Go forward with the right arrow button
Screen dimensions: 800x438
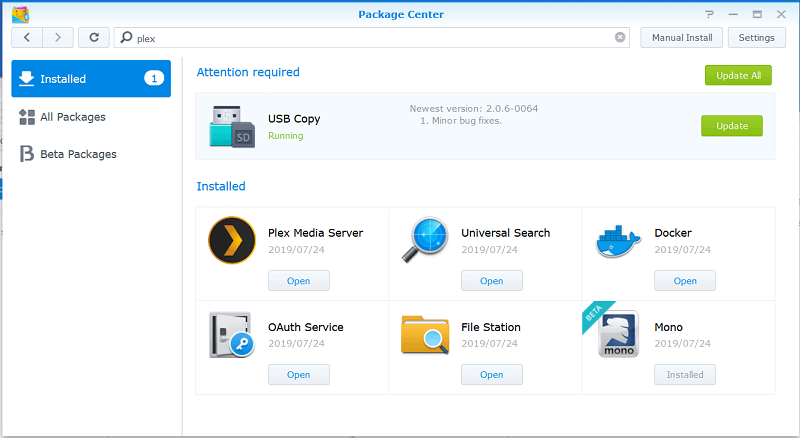[58, 37]
